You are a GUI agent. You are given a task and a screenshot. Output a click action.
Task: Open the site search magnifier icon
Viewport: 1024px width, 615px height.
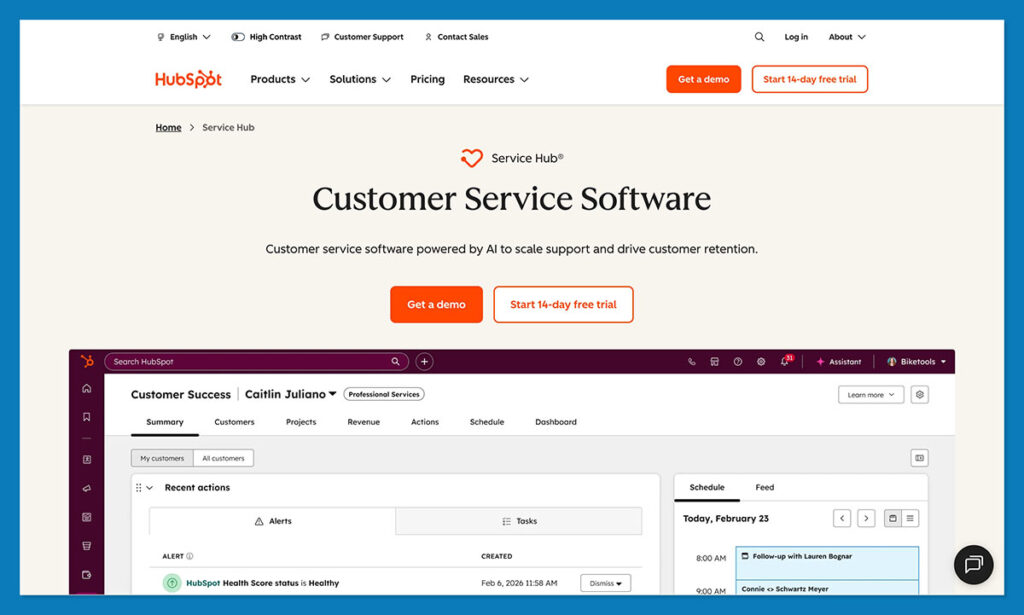coord(759,37)
